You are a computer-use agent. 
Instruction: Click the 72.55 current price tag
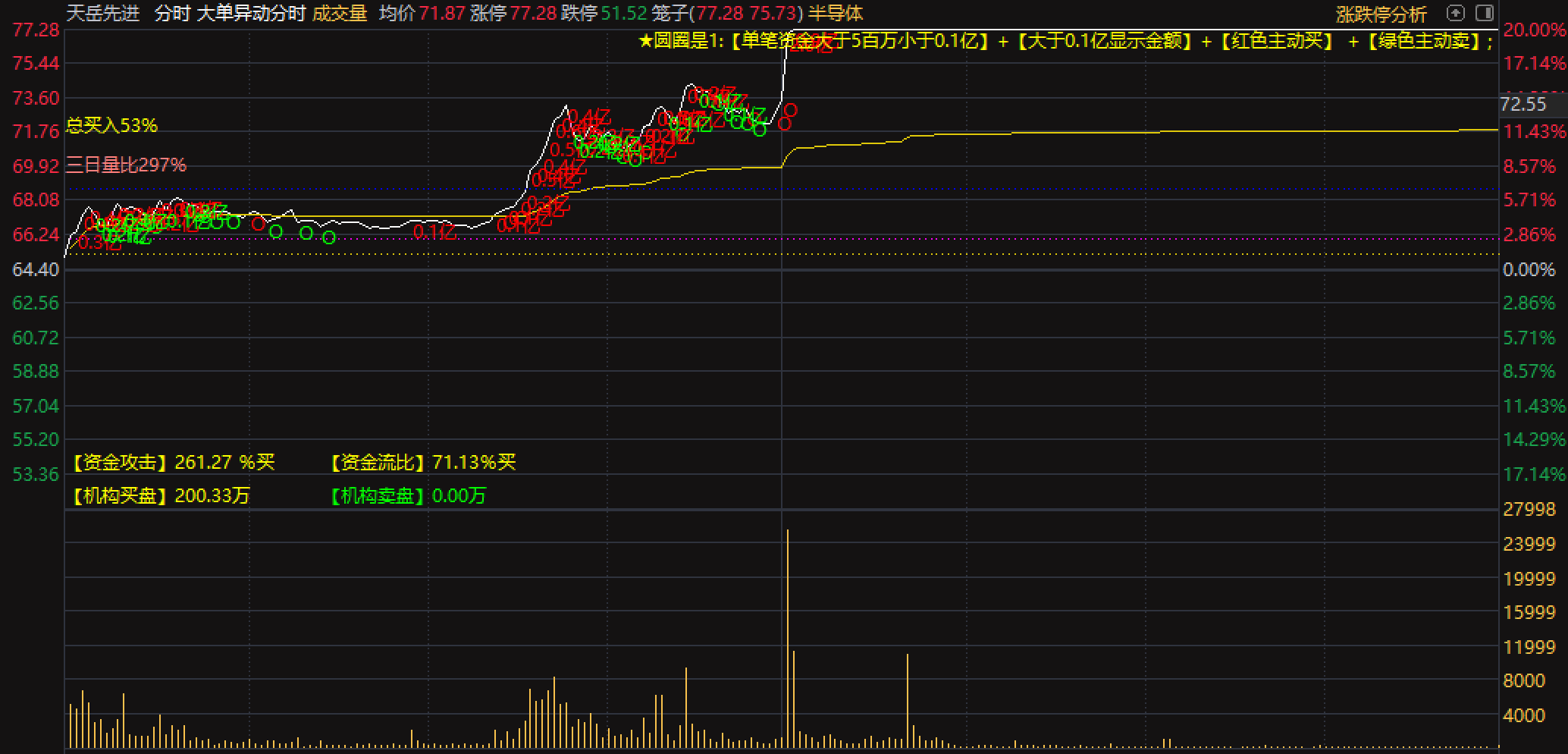[x=1523, y=104]
